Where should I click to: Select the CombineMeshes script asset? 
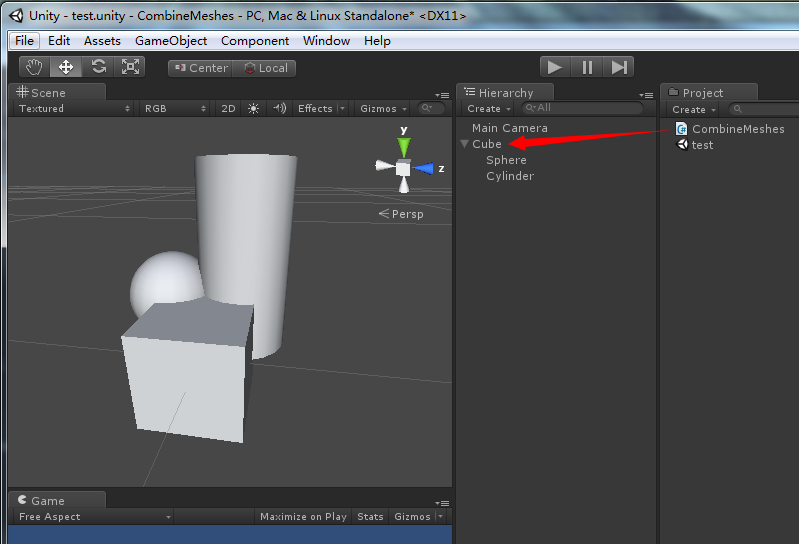coord(730,129)
